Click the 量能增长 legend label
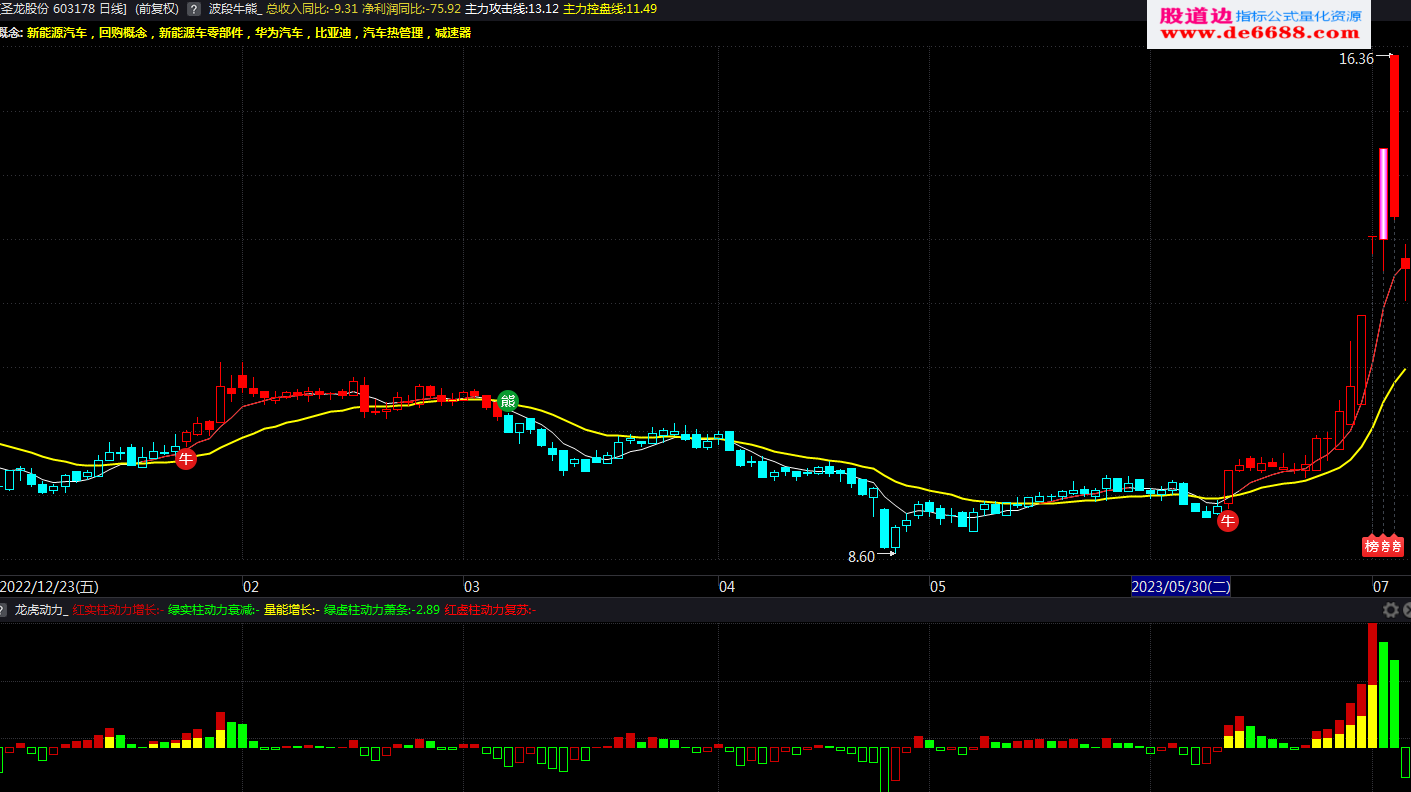 click(291, 610)
